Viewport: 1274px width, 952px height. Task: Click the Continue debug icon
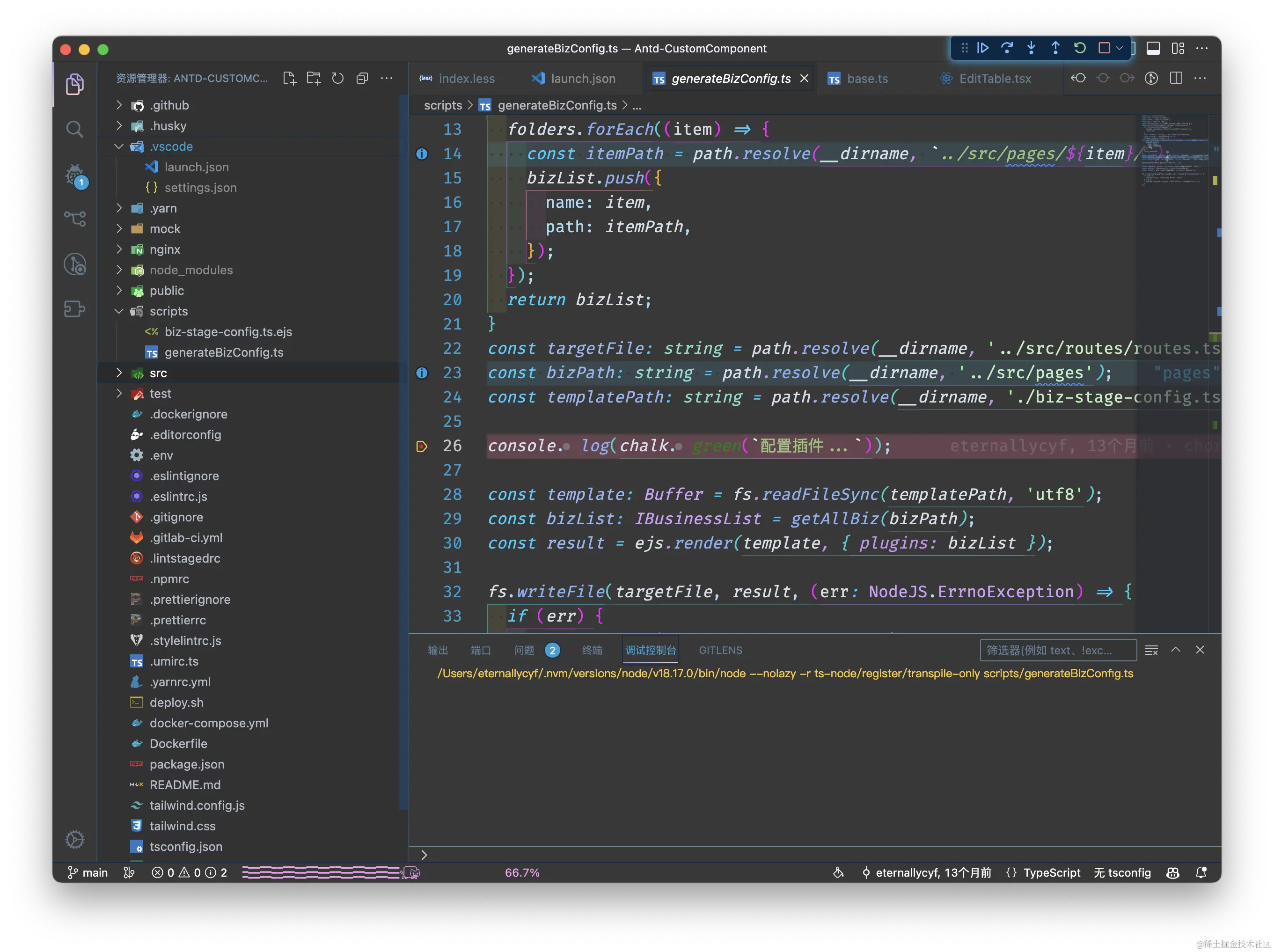tap(982, 48)
